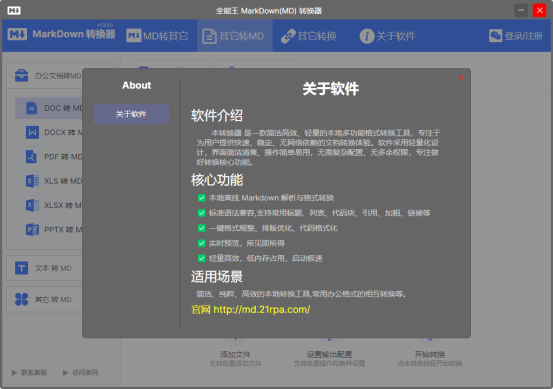Open the 关于软件 tab in top bar
Screen dimensions: 553x389
click(387, 36)
